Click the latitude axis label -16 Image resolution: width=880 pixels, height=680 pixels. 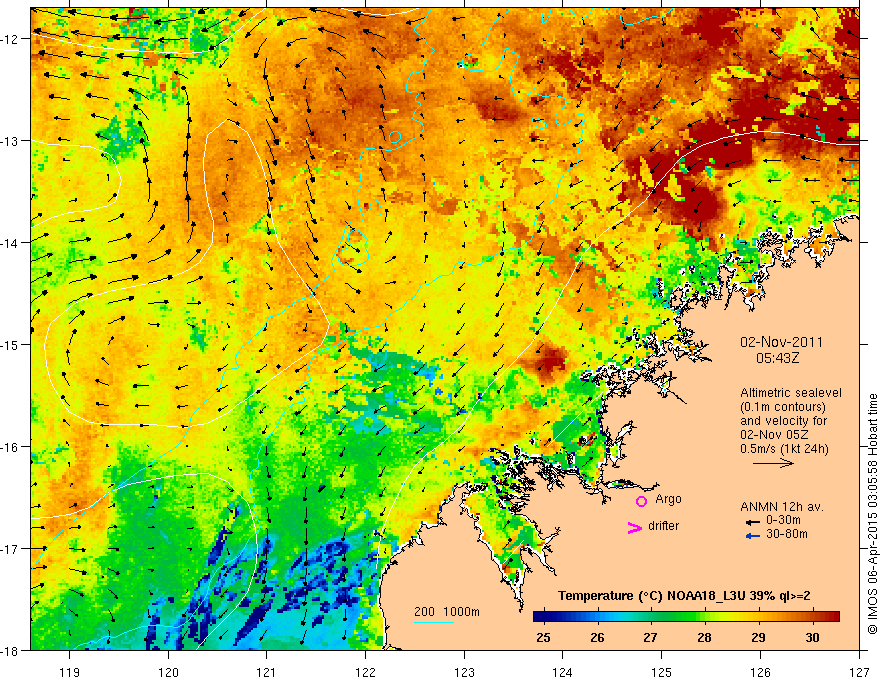pyautogui.click(x=12, y=447)
